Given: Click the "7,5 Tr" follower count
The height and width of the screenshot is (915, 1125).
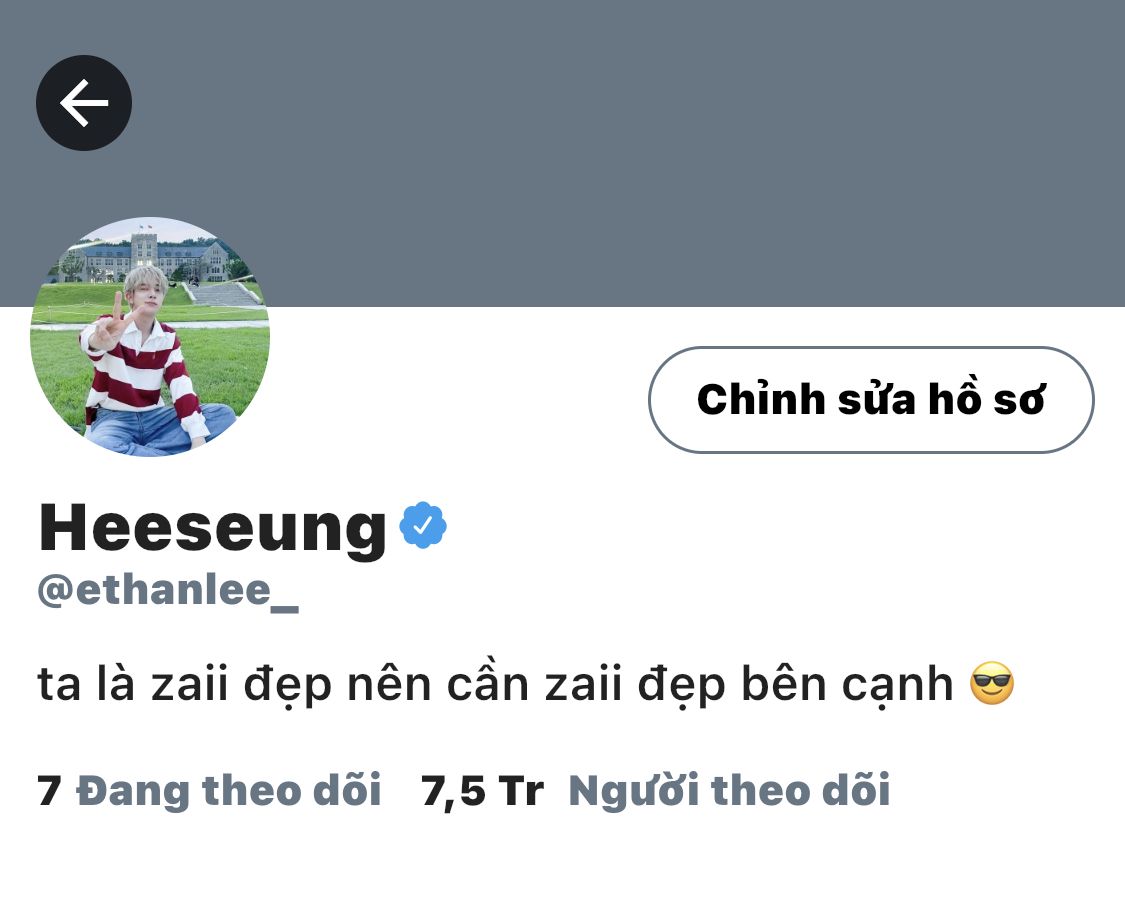Looking at the screenshot, I should point(482,792).
